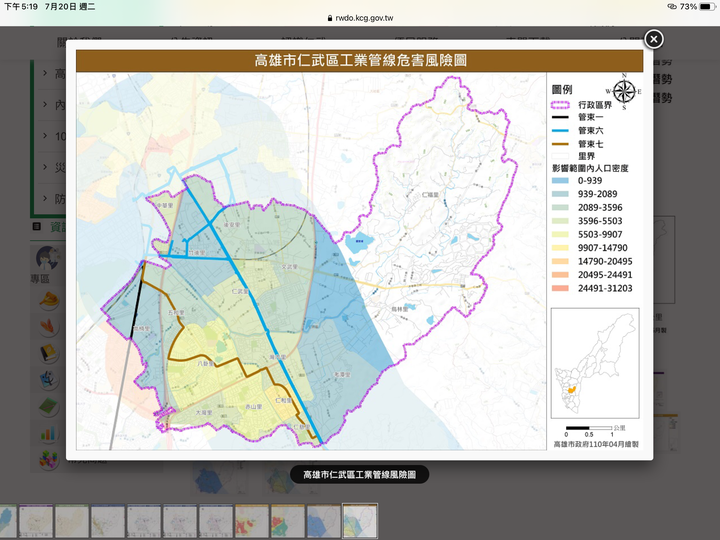Tap the 仁武里 label on the map
720x540 pixels.
tap(240, 292)
